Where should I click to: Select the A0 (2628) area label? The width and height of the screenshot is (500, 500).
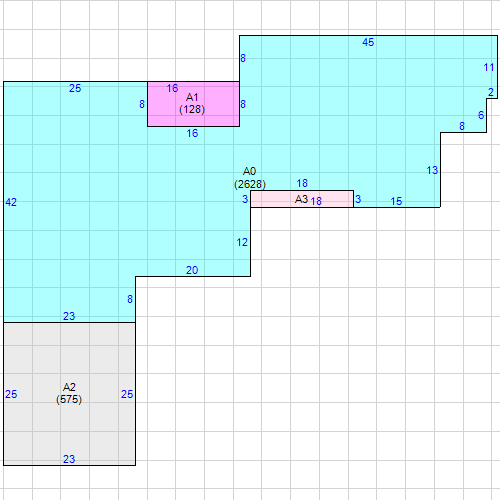coord(250,178)
